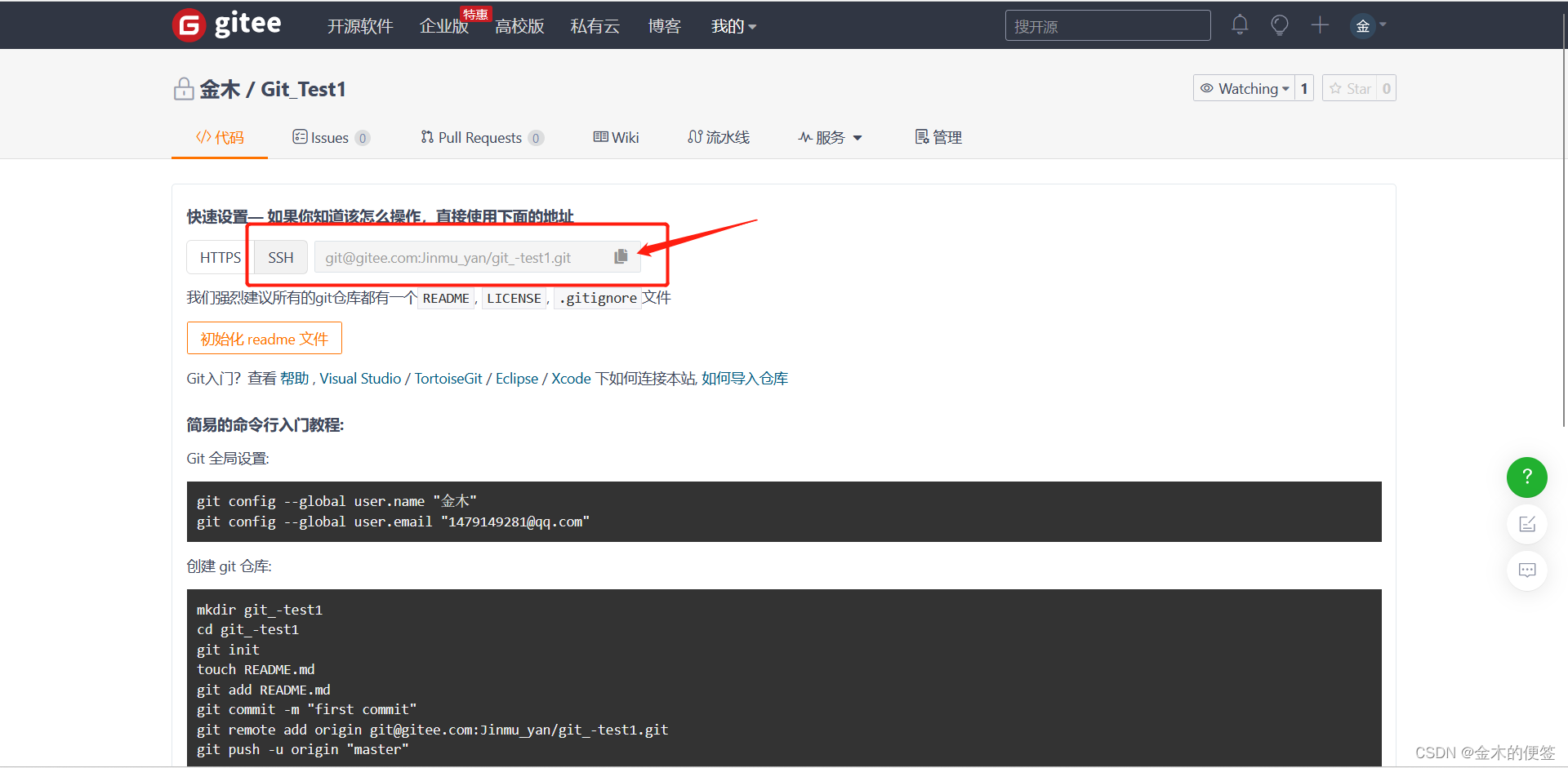The height and width of the screenshot is (768, 1568).
Task: Click the .gitignore badge link
Action: coord(598,298)
